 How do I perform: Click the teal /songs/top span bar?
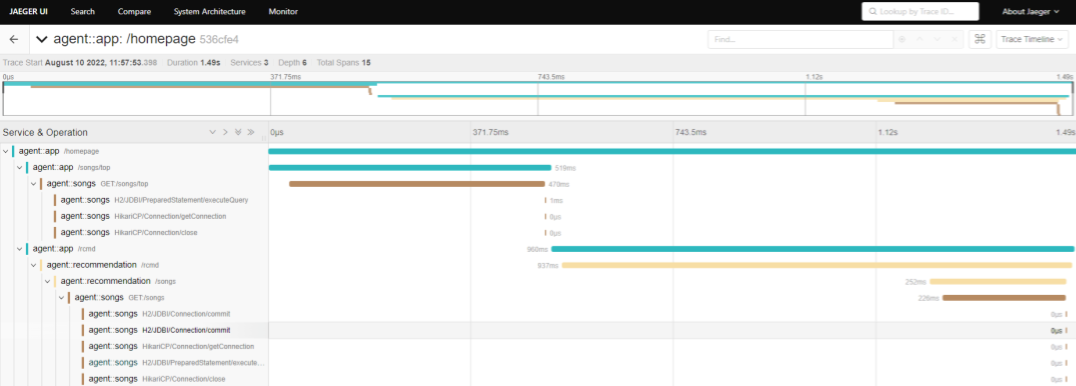[410, 168]
